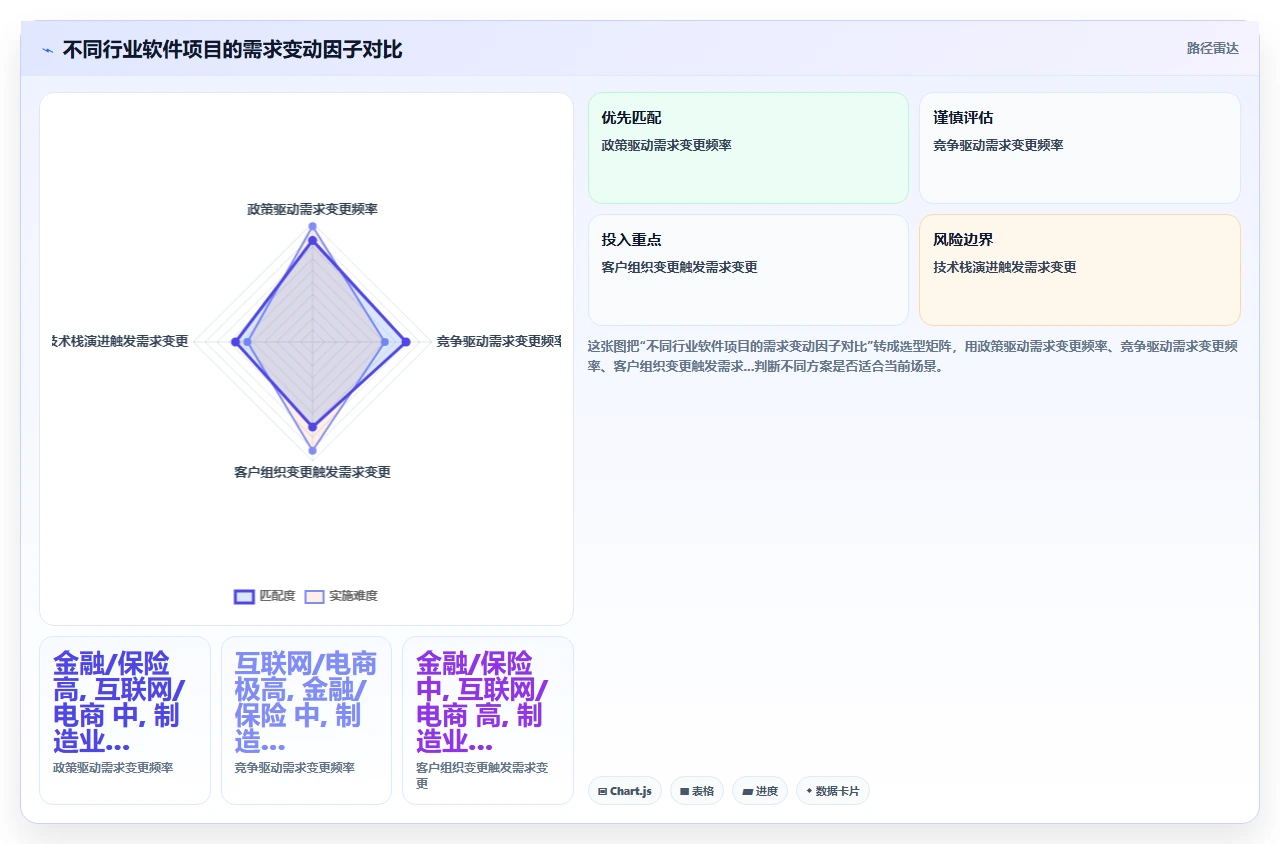1280x844 pixels.
Task: Click the bottommost radar data point
Action: (312, 450)
